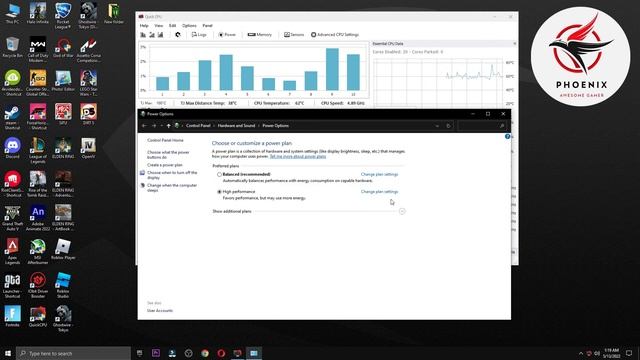
Task: Go to Control Panel Home
Action: point(165,140)
